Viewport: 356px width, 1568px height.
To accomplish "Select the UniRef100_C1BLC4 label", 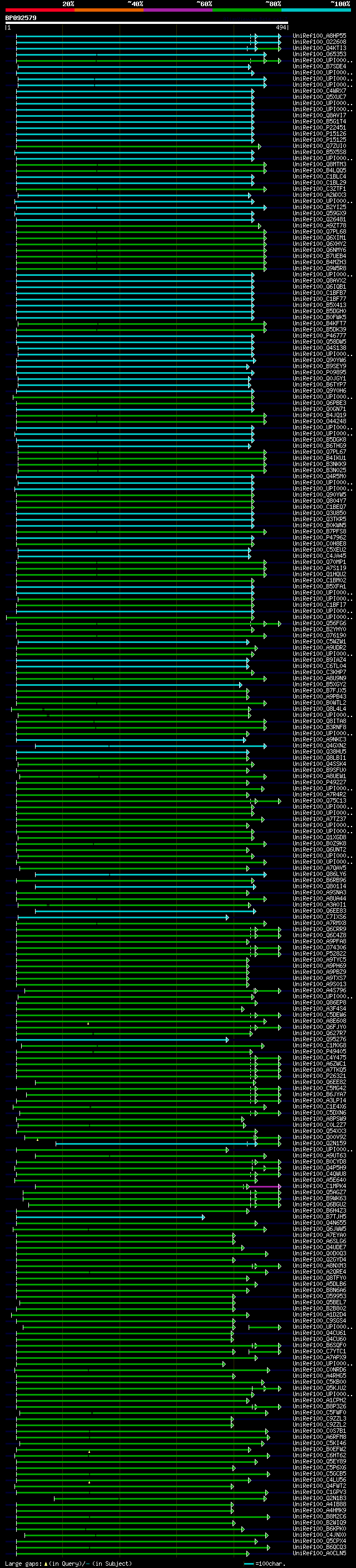I will 319,176.
